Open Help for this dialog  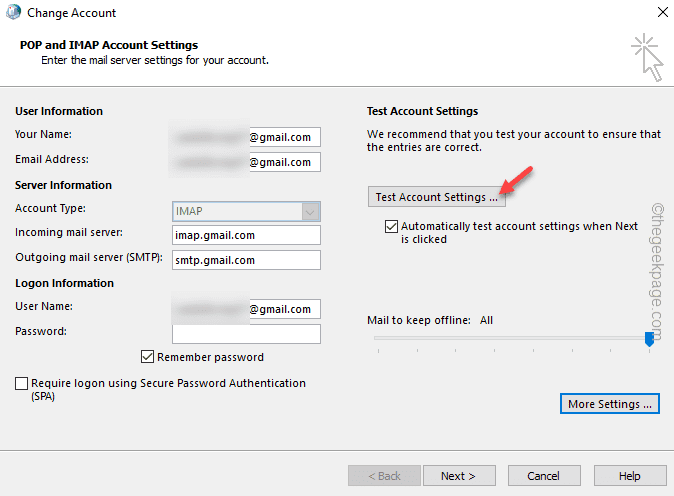click(630, 476)
